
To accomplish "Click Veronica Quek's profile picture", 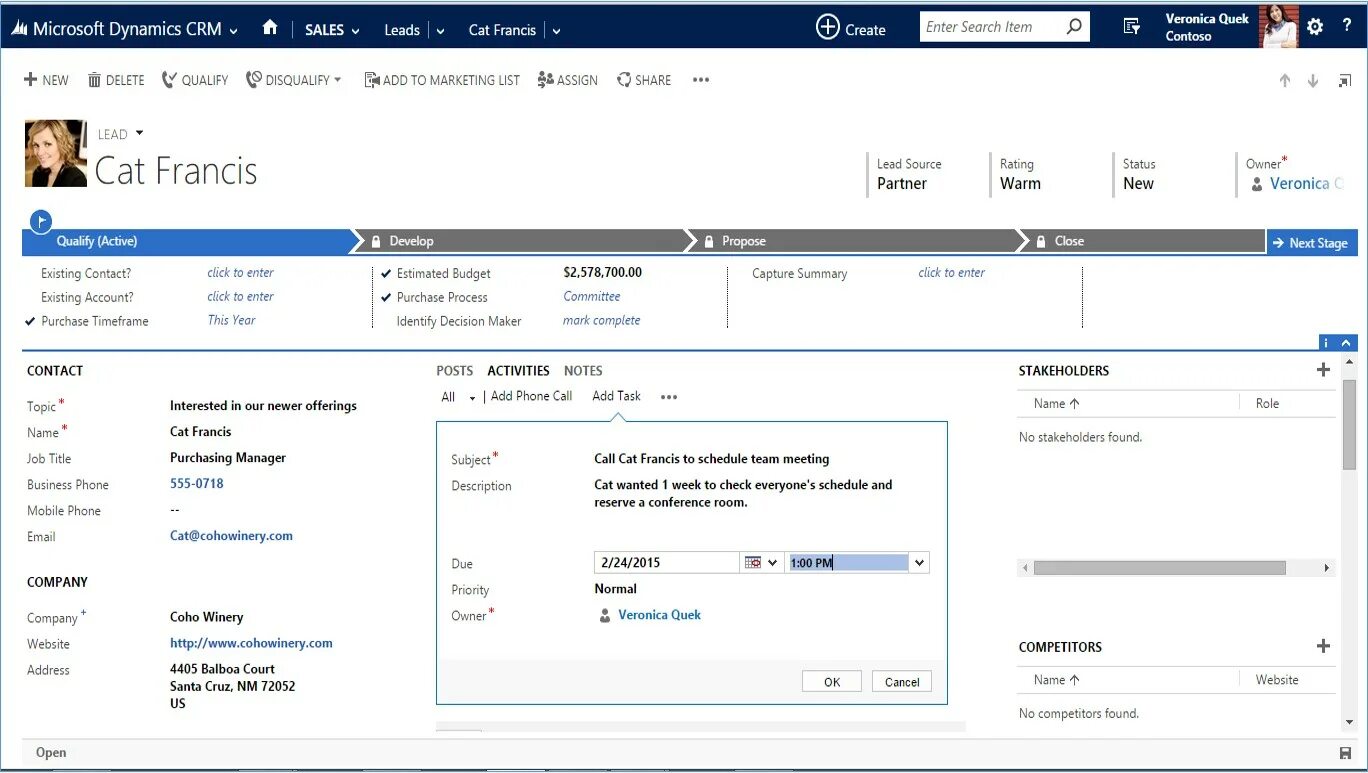I will [x=1278, y=26].
